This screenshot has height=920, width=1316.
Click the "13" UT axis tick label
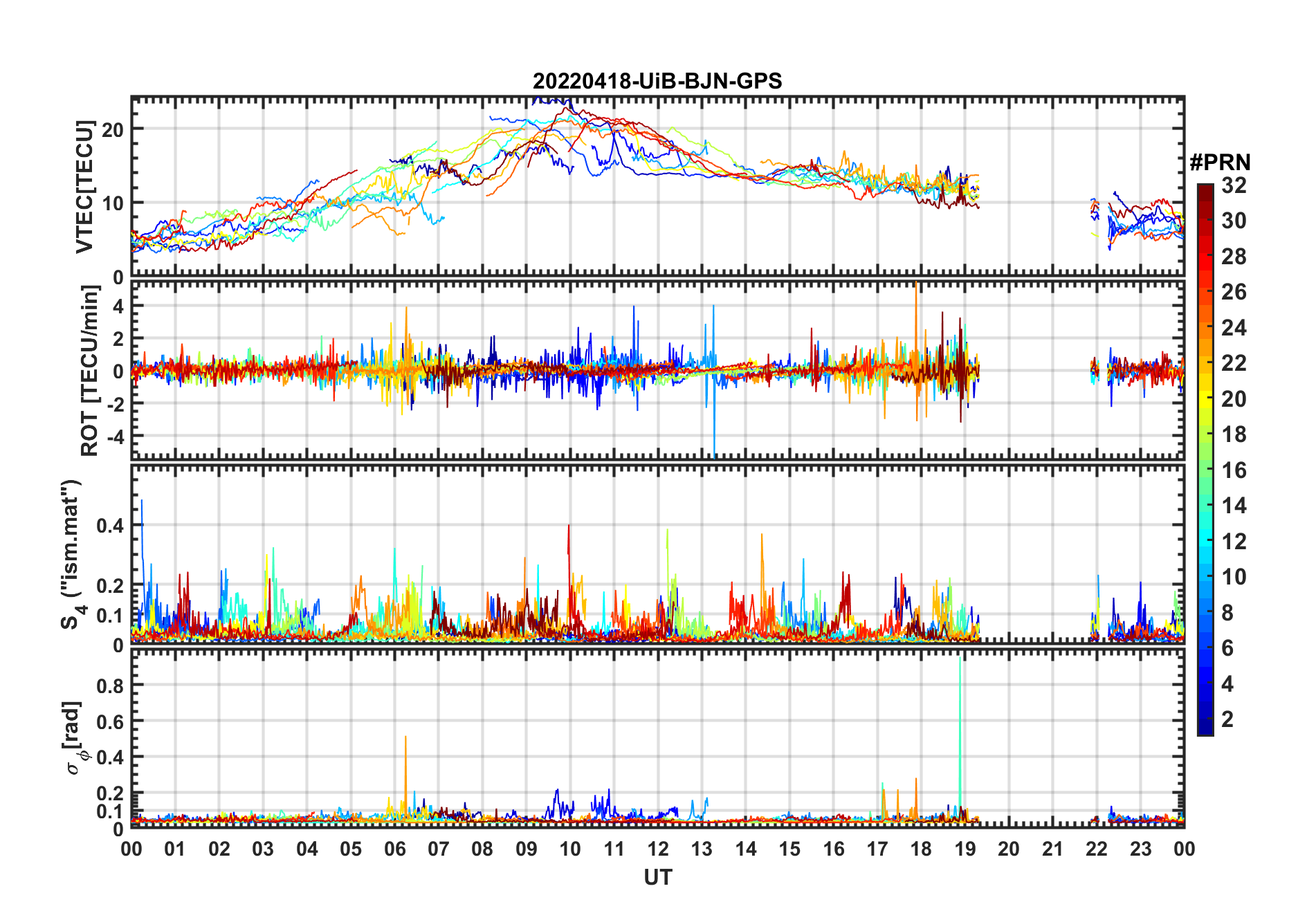pos(702,849)
